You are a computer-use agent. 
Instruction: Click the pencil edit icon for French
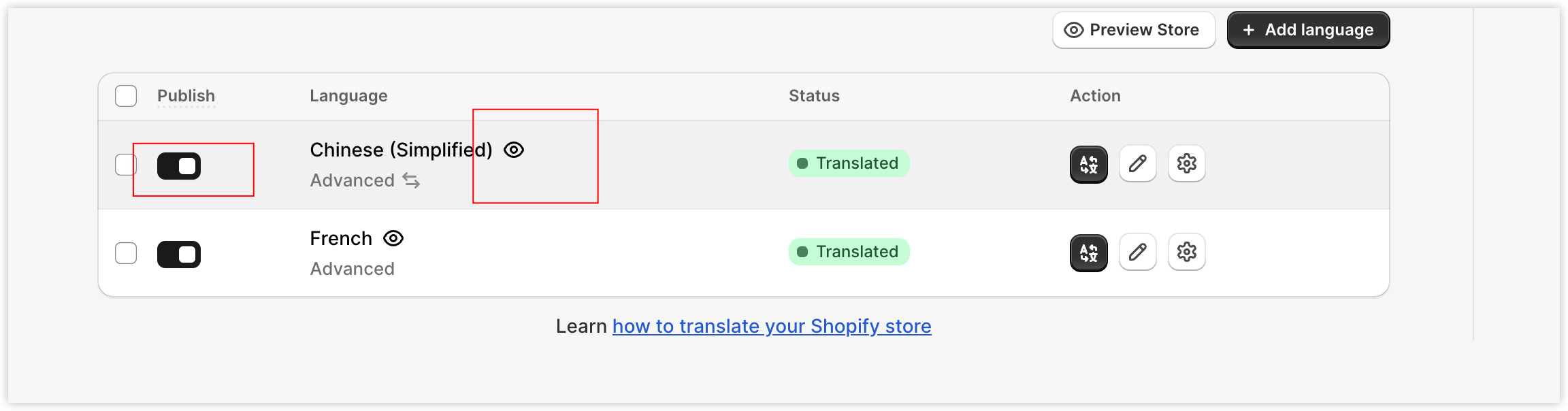1138,252
